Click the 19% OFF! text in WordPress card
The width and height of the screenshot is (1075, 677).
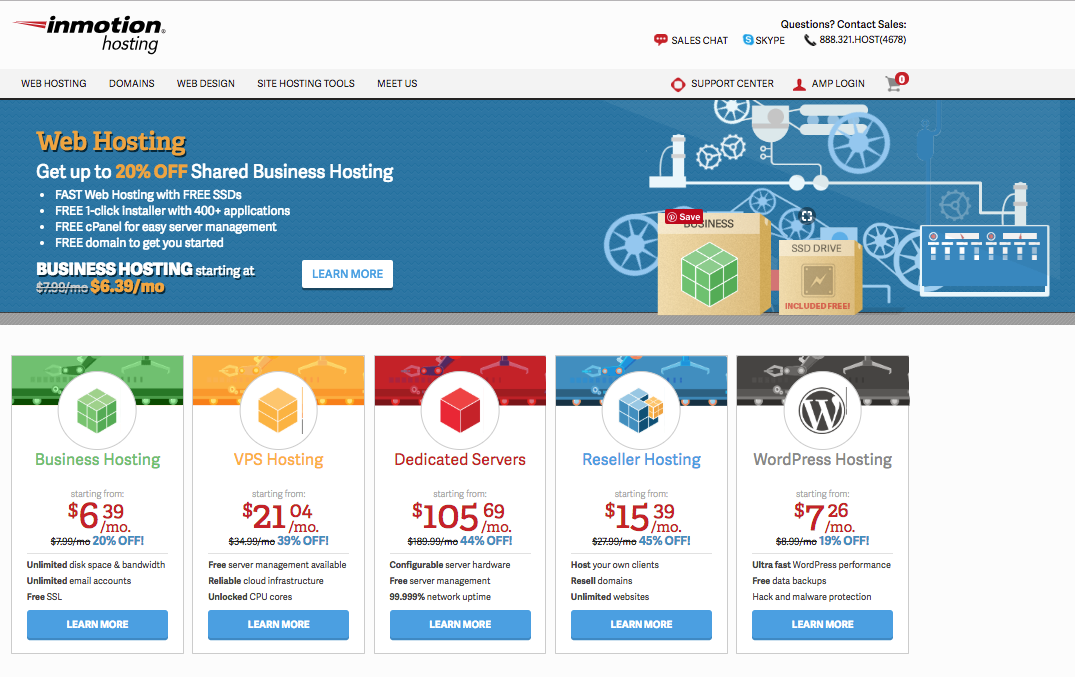[x=844, y=541]
